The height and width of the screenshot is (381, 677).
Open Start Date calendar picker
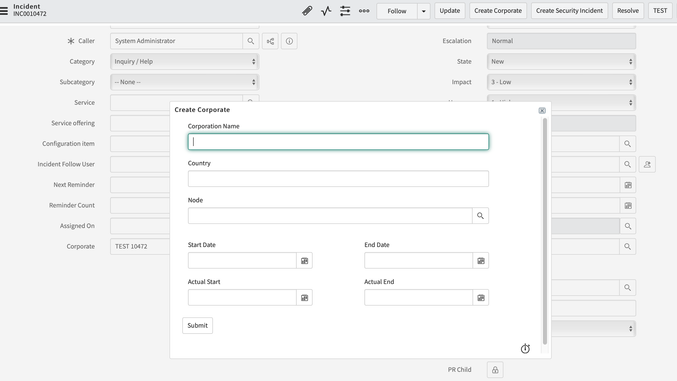(x=304, y=260)
